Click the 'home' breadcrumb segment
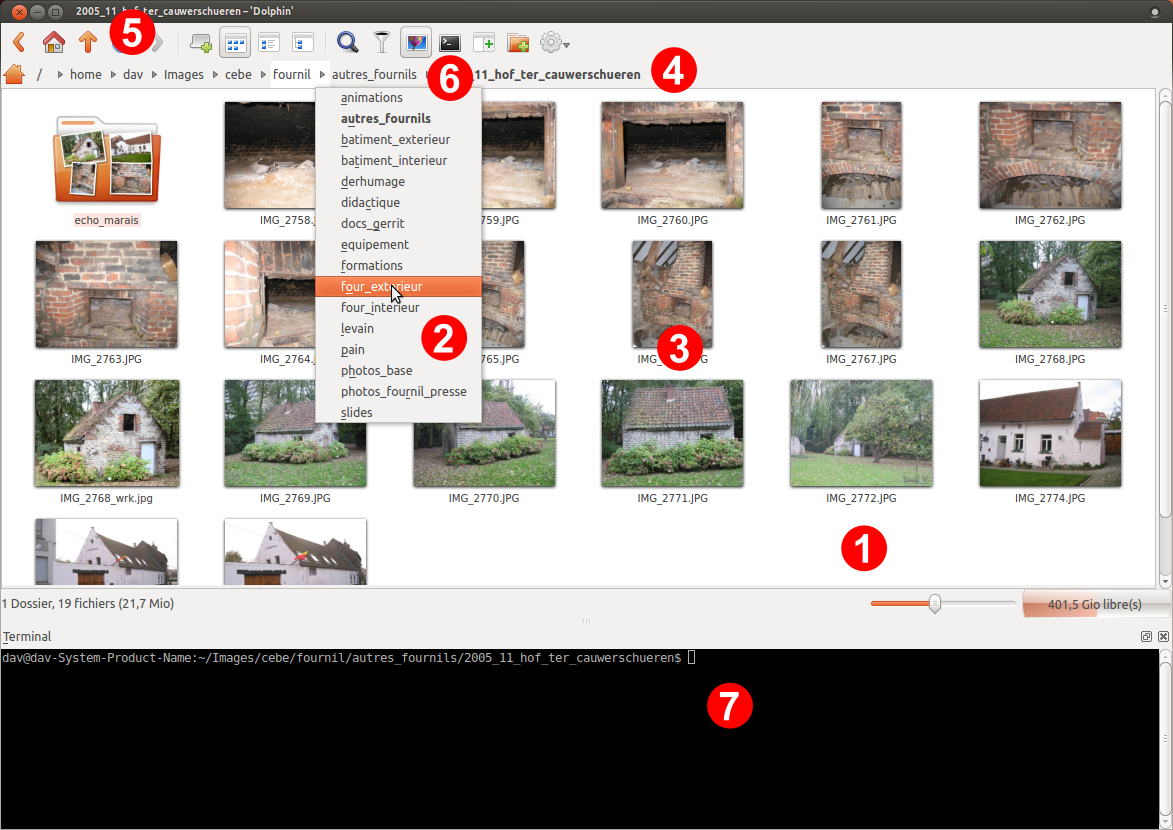1173x830 pixels. pos(86,75)
